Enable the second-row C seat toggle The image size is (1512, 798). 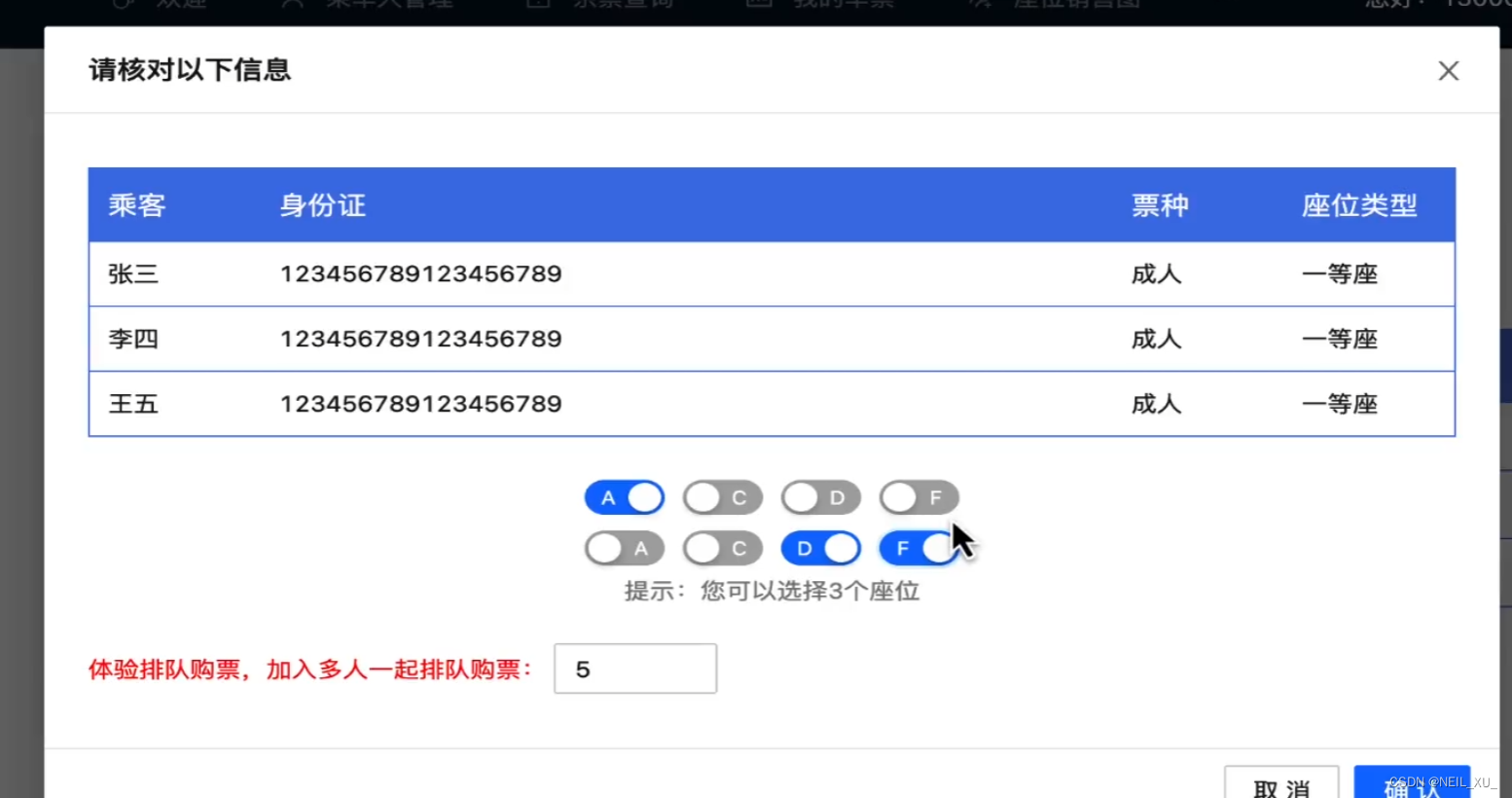(x=723, y=548)
